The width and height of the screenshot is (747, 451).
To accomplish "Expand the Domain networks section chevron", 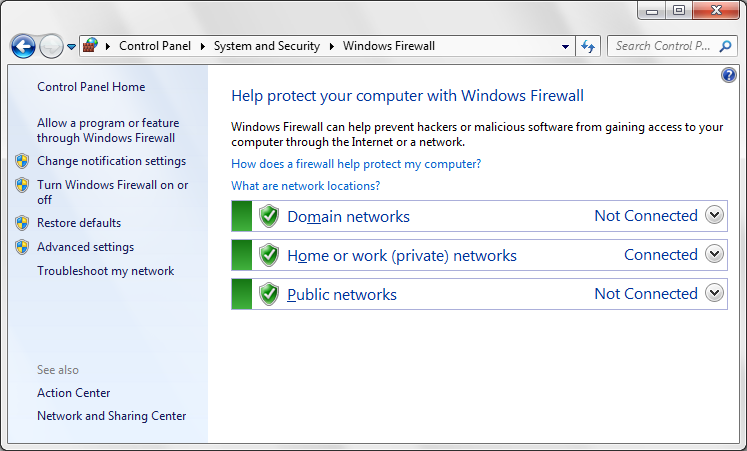I will [714, 215].
